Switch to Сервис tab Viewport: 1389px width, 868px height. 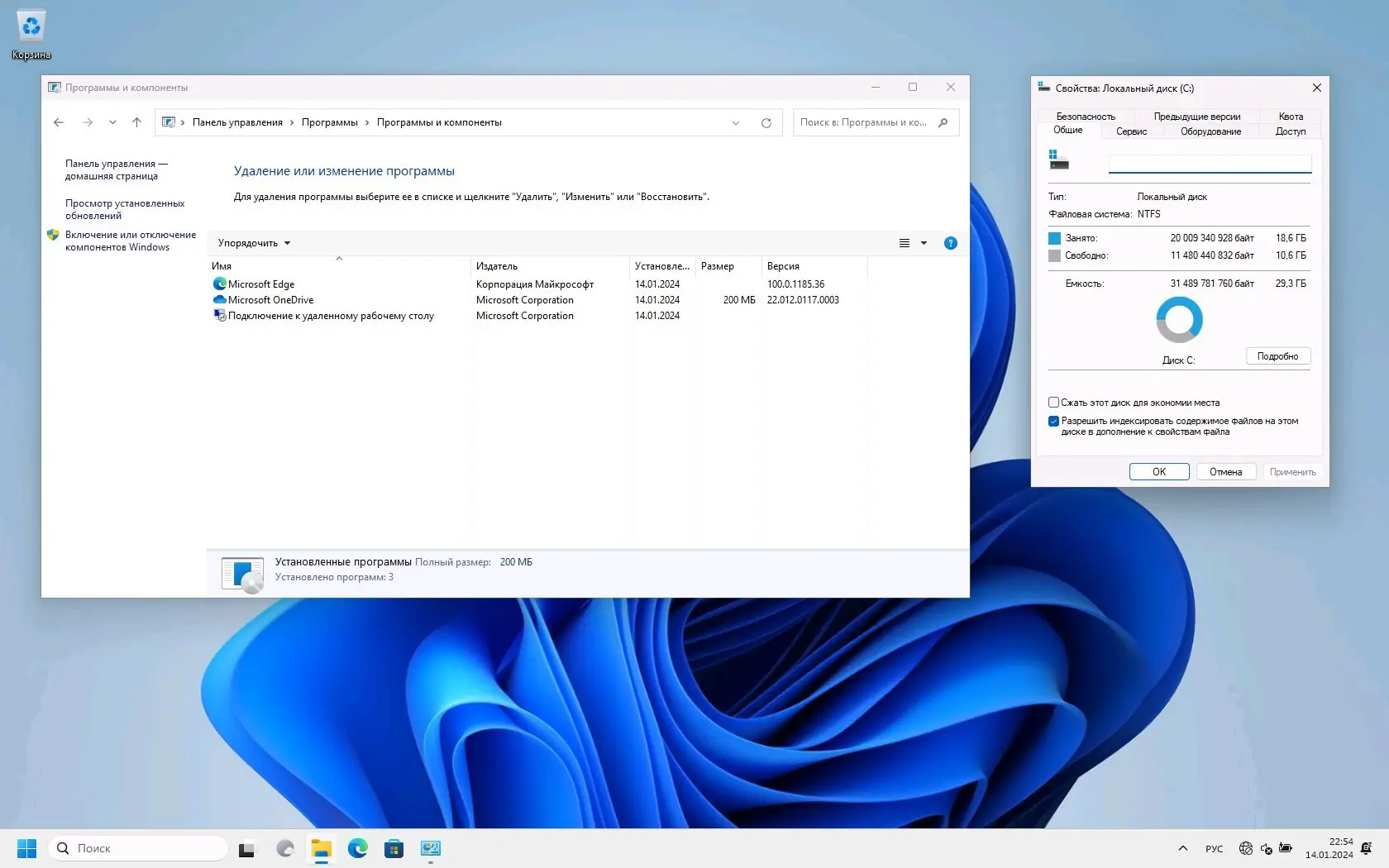(1132, 131)
